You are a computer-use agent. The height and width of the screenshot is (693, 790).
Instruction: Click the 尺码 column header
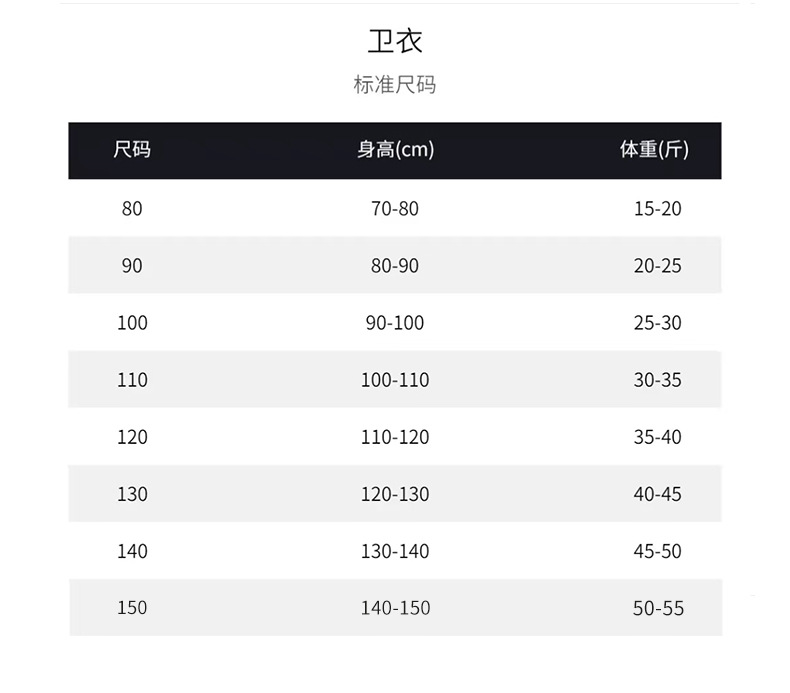[x=132, y=150]
